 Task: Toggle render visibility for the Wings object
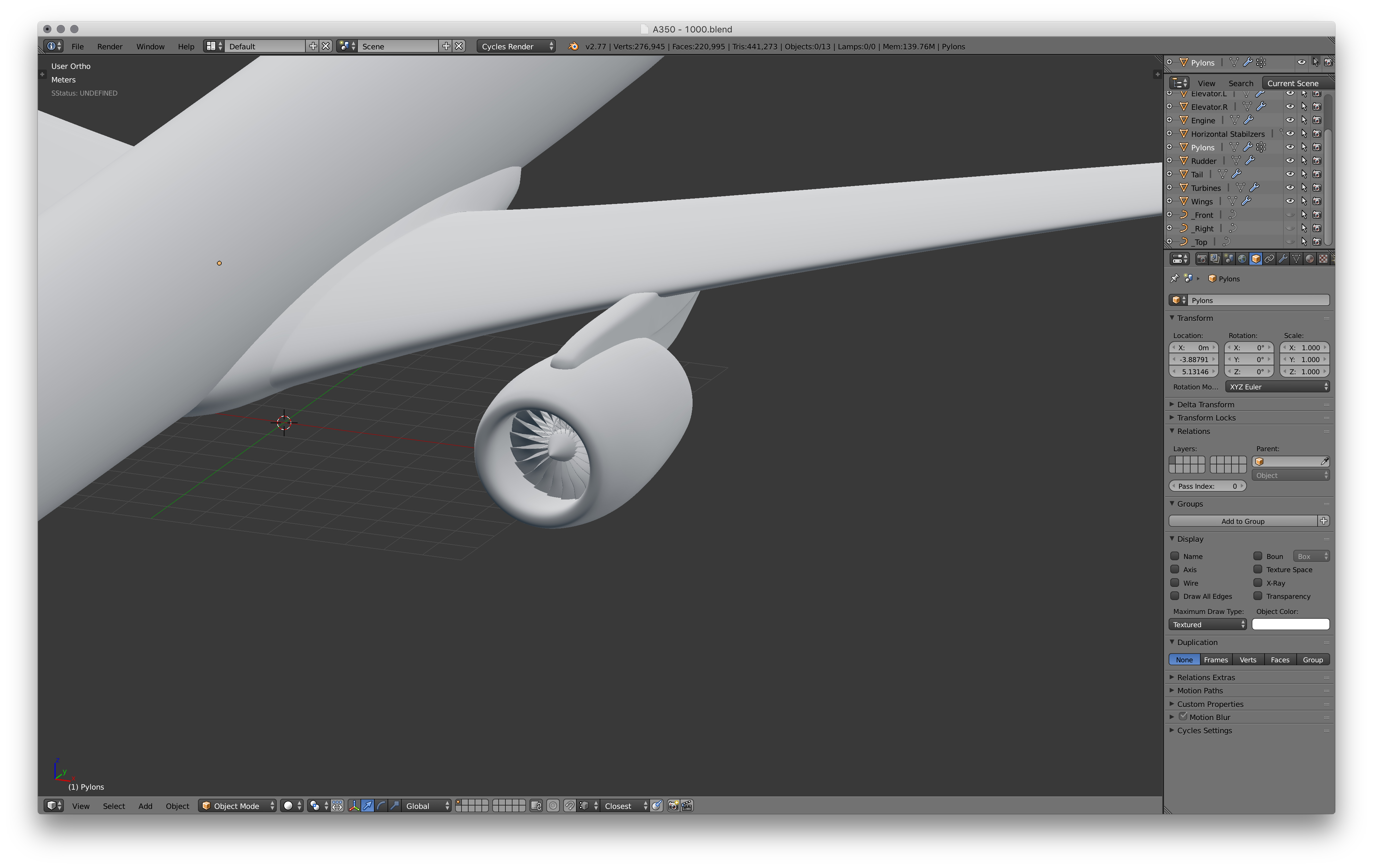(1318, 201)
